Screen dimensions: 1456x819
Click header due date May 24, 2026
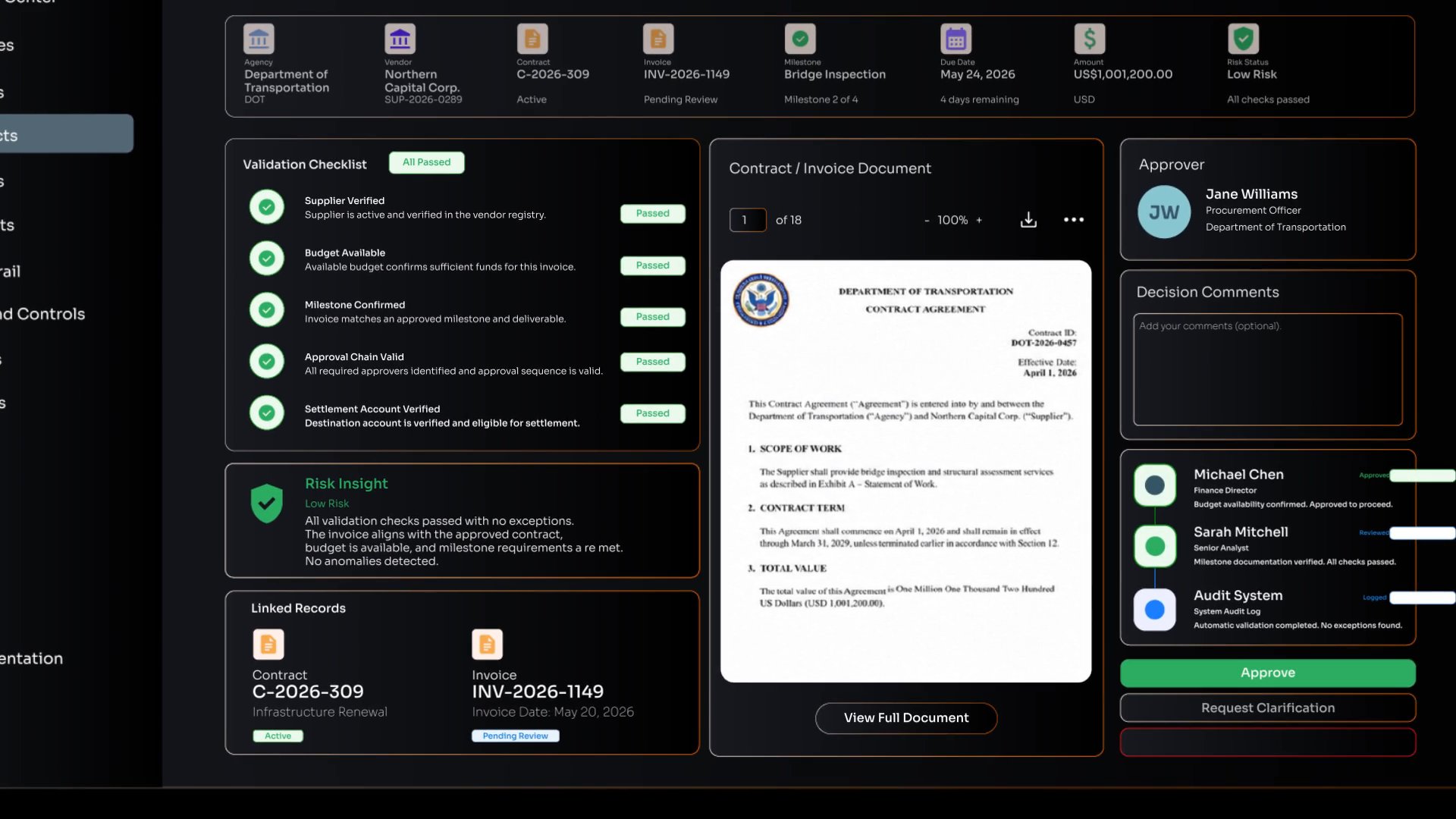point(977,74)
